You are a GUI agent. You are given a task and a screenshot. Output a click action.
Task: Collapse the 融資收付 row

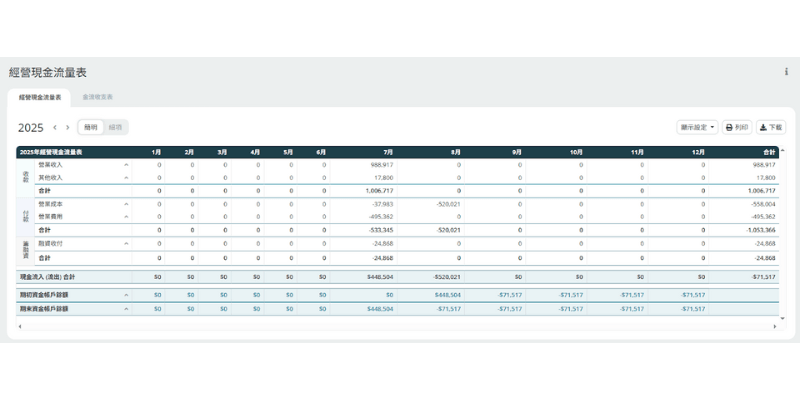tap(126, 243)
